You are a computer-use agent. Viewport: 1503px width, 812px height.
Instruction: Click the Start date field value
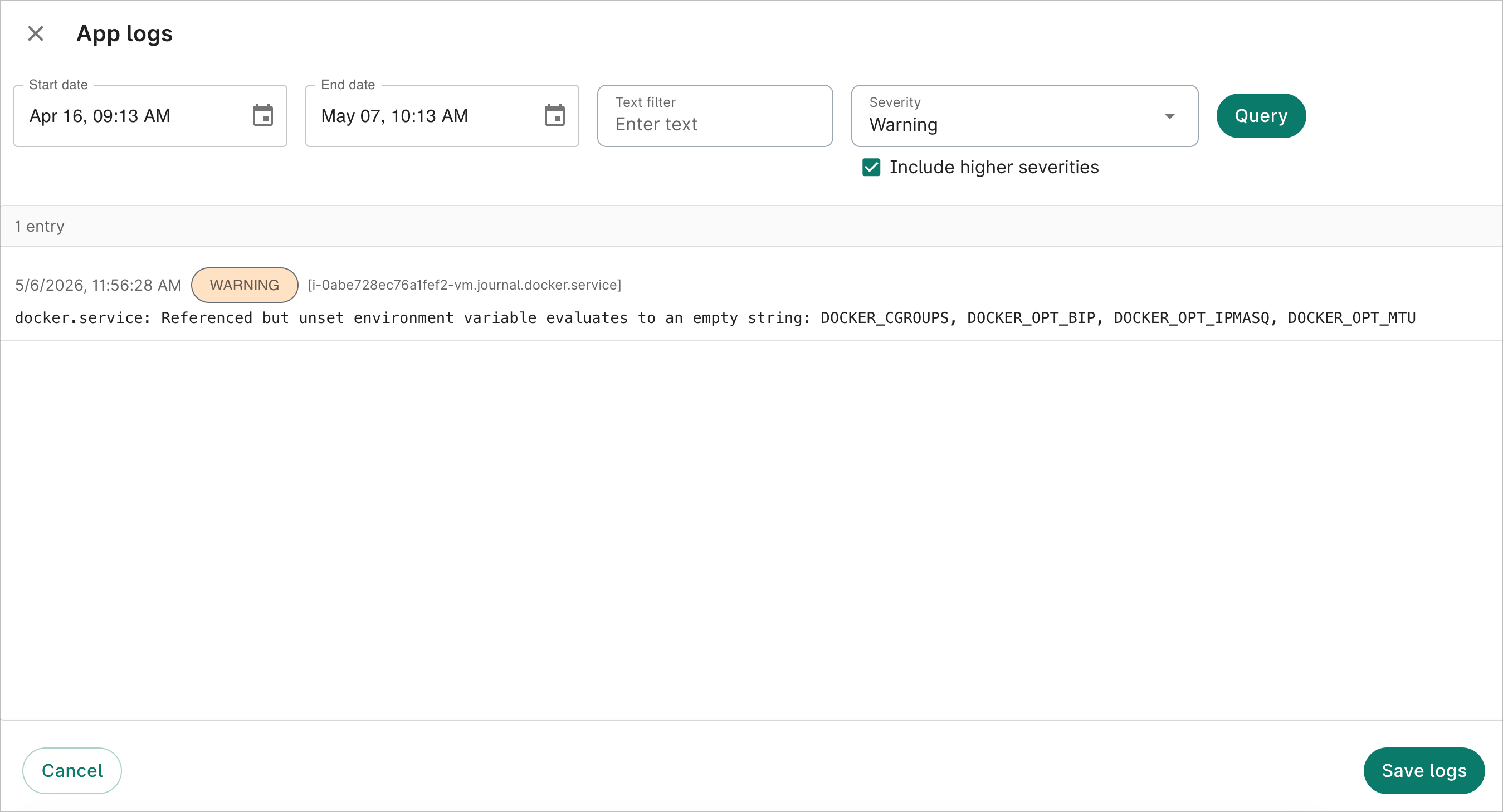click(100, 116)
